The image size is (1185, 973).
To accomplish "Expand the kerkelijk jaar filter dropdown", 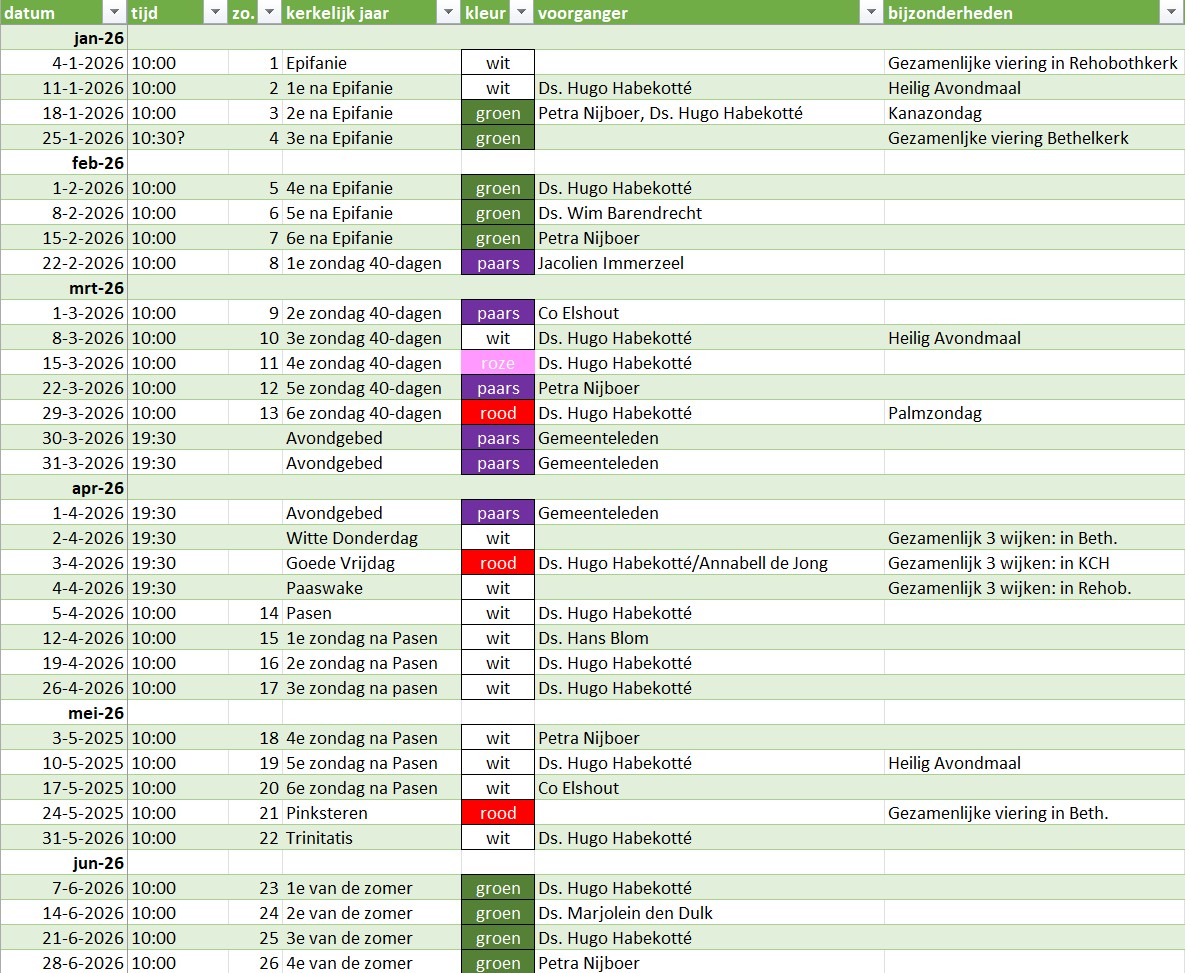I will pyautogui.click(x=447, y=13).
